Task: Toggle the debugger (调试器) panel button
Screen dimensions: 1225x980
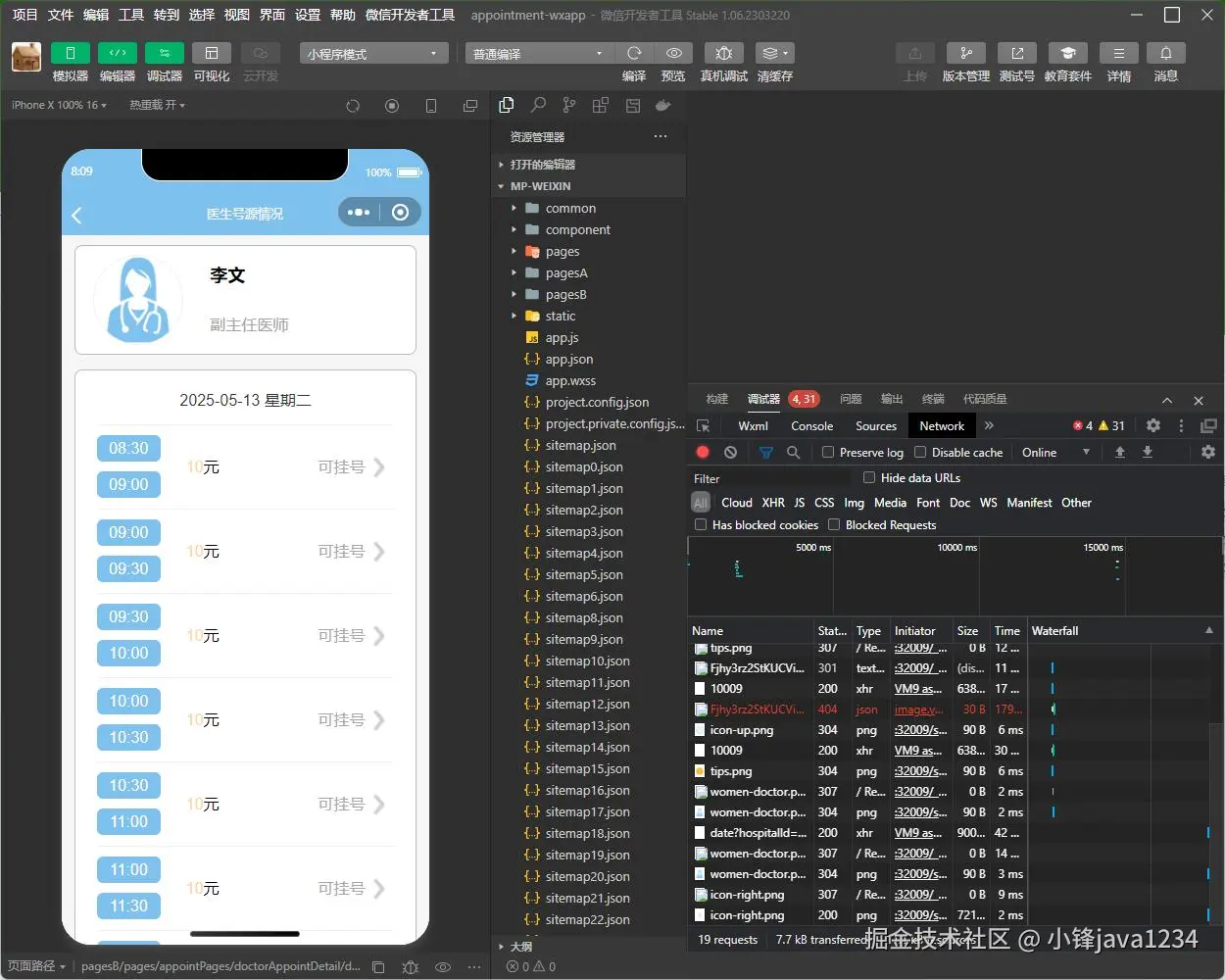Action: (165, 53)
